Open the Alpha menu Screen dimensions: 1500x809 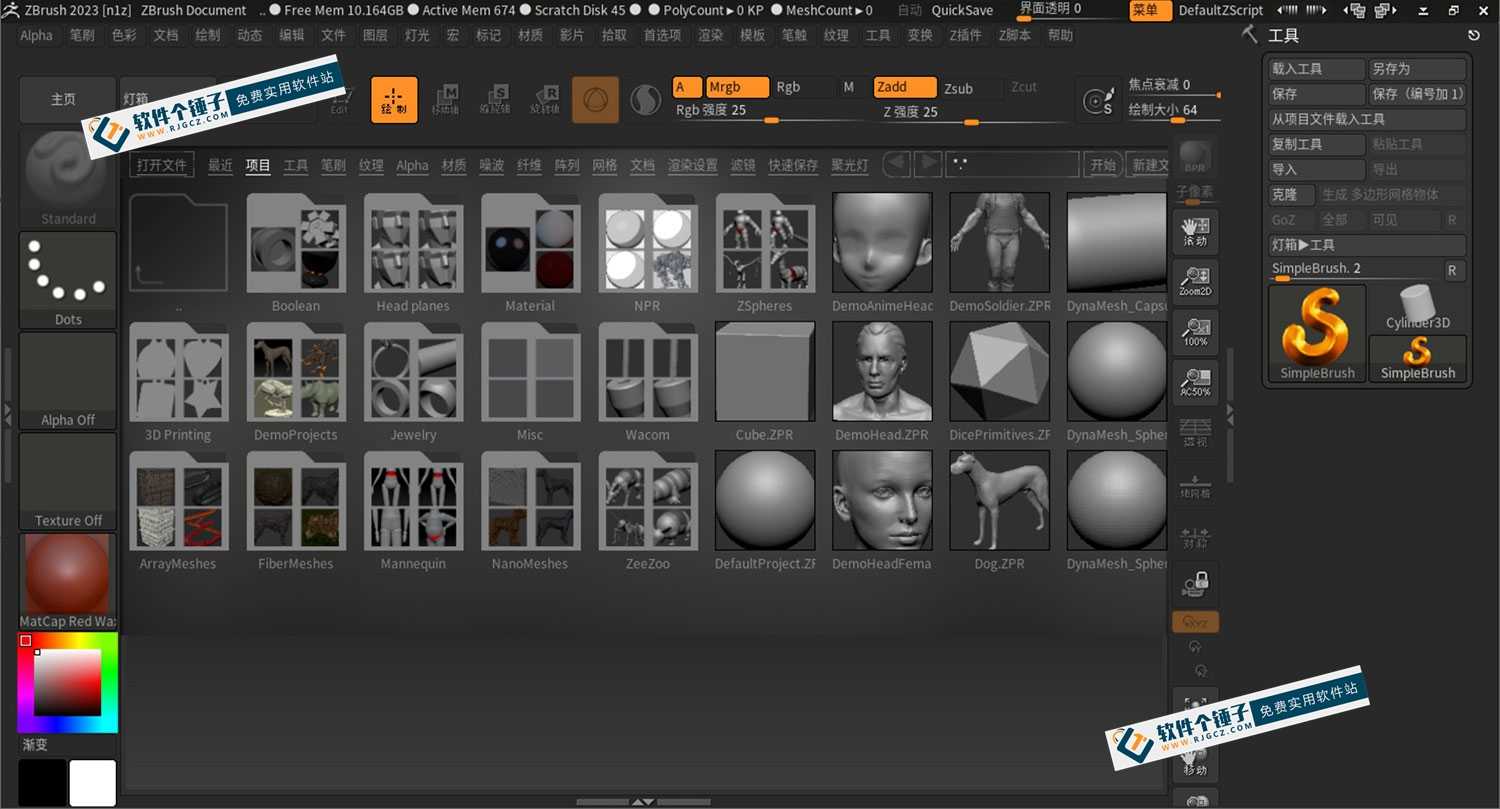[x=37, y=36]
